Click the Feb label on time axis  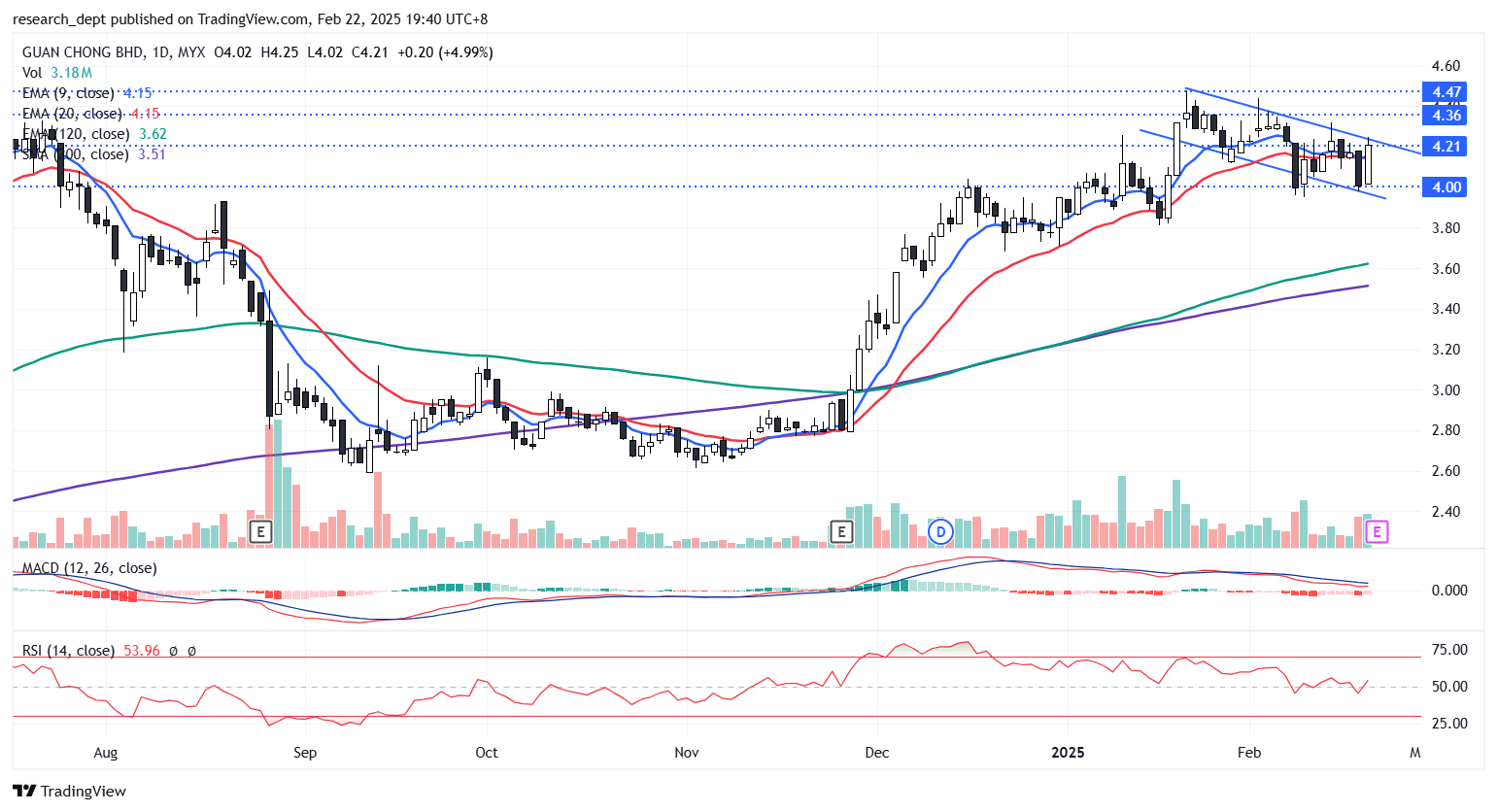click(1249, 753)
